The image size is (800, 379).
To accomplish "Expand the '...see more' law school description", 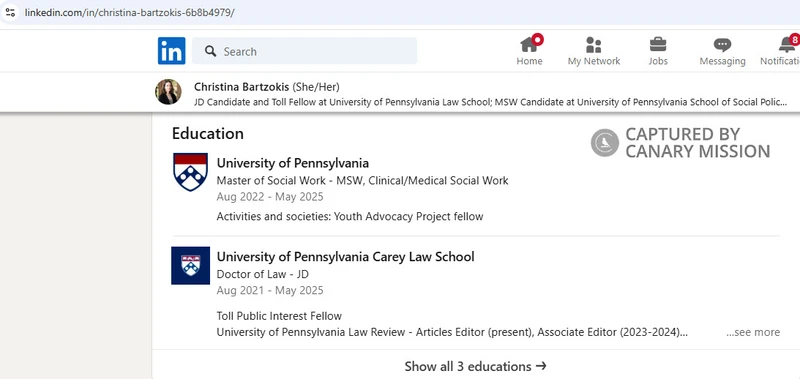I will click(753, 332).
